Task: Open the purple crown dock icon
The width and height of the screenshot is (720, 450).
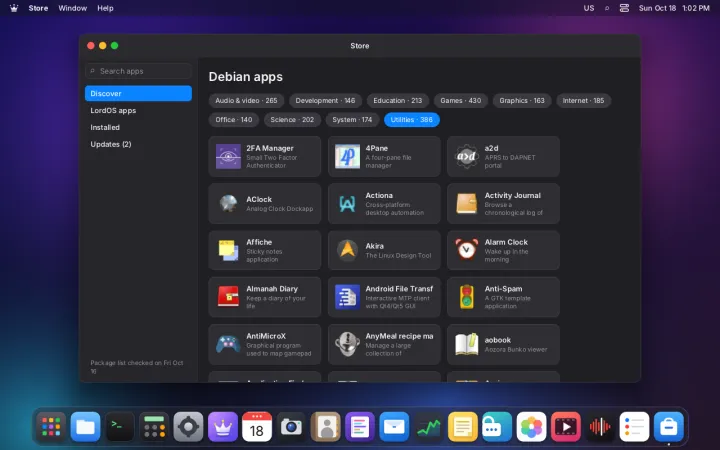Action: click(x=223, y=427)
